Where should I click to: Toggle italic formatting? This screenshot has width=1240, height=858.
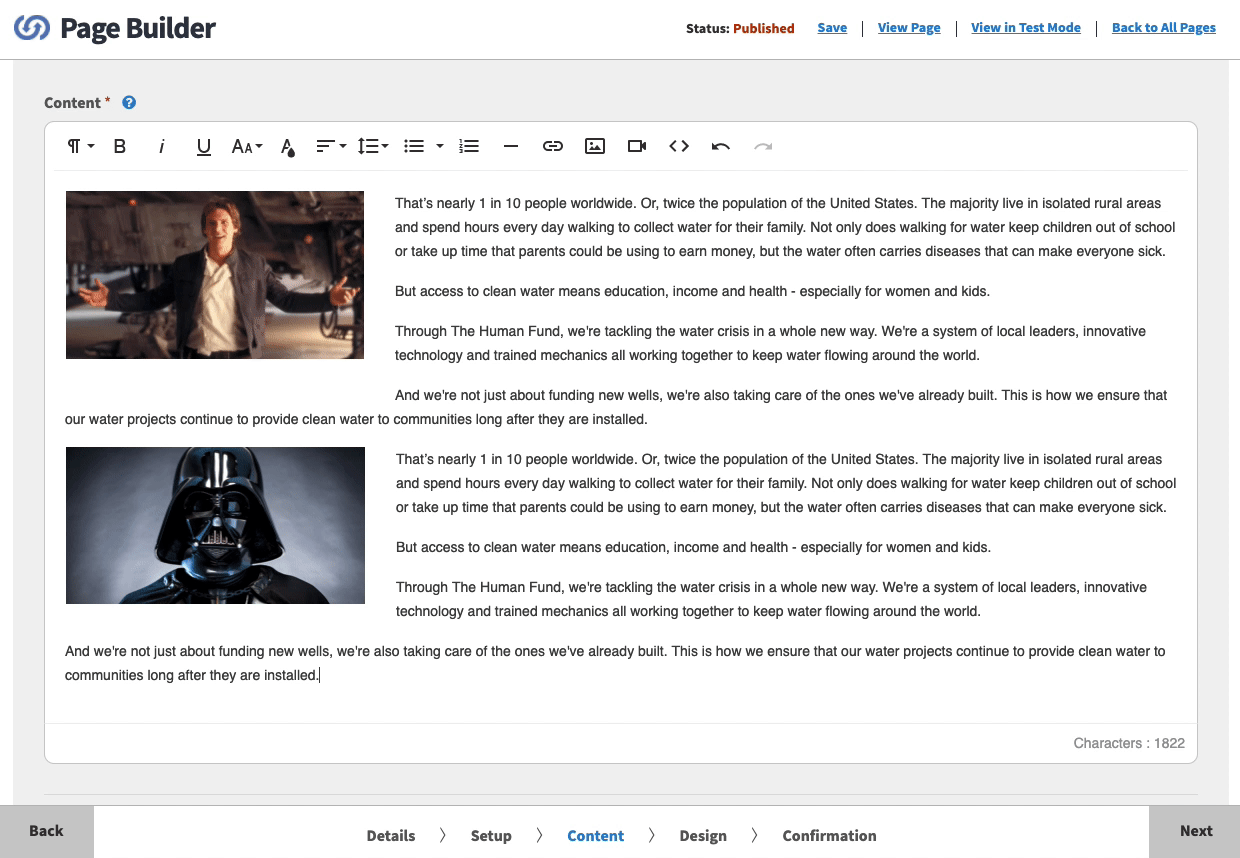(161, 146)
